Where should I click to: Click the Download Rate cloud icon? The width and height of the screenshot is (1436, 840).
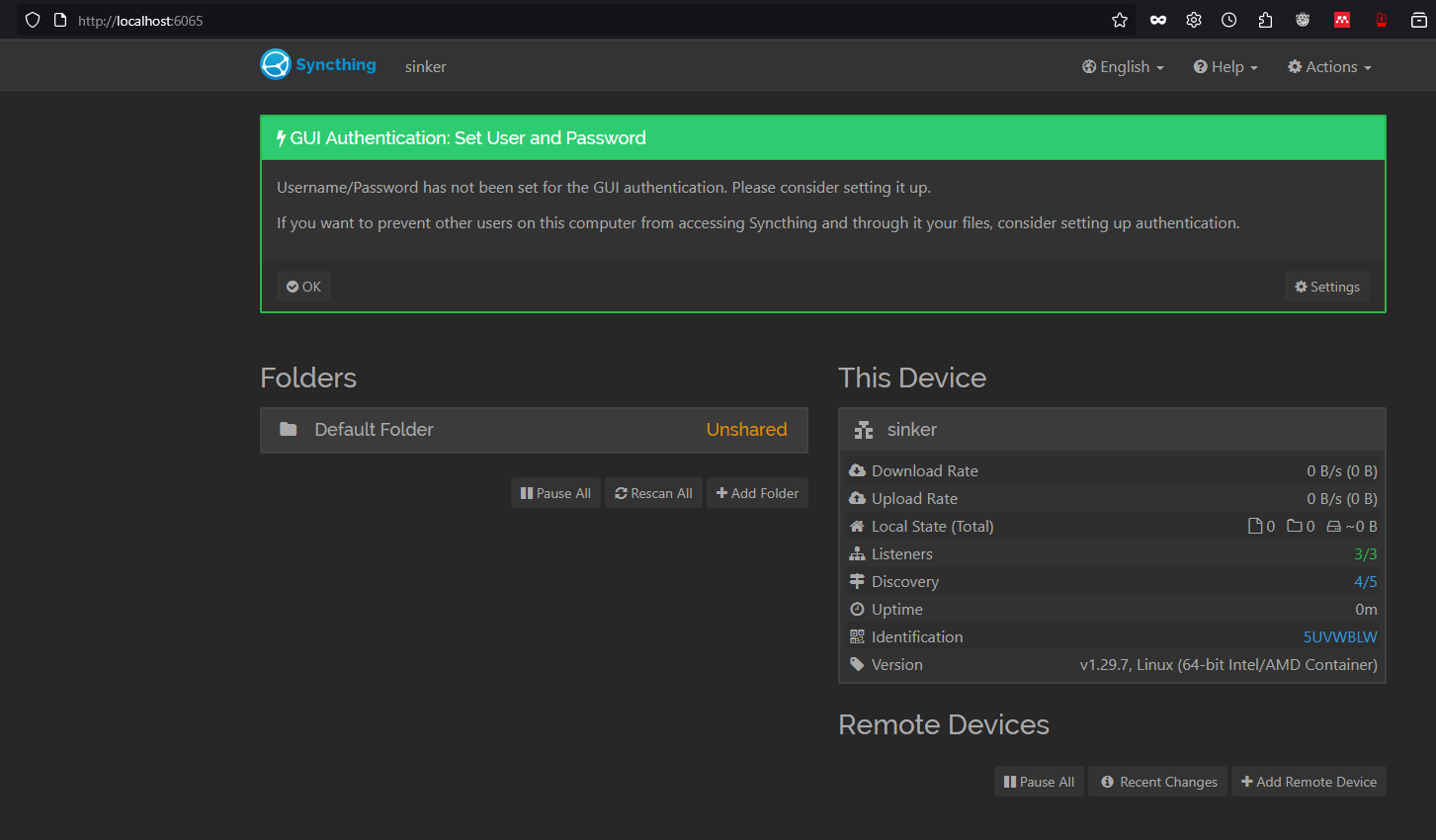point(857,470)
